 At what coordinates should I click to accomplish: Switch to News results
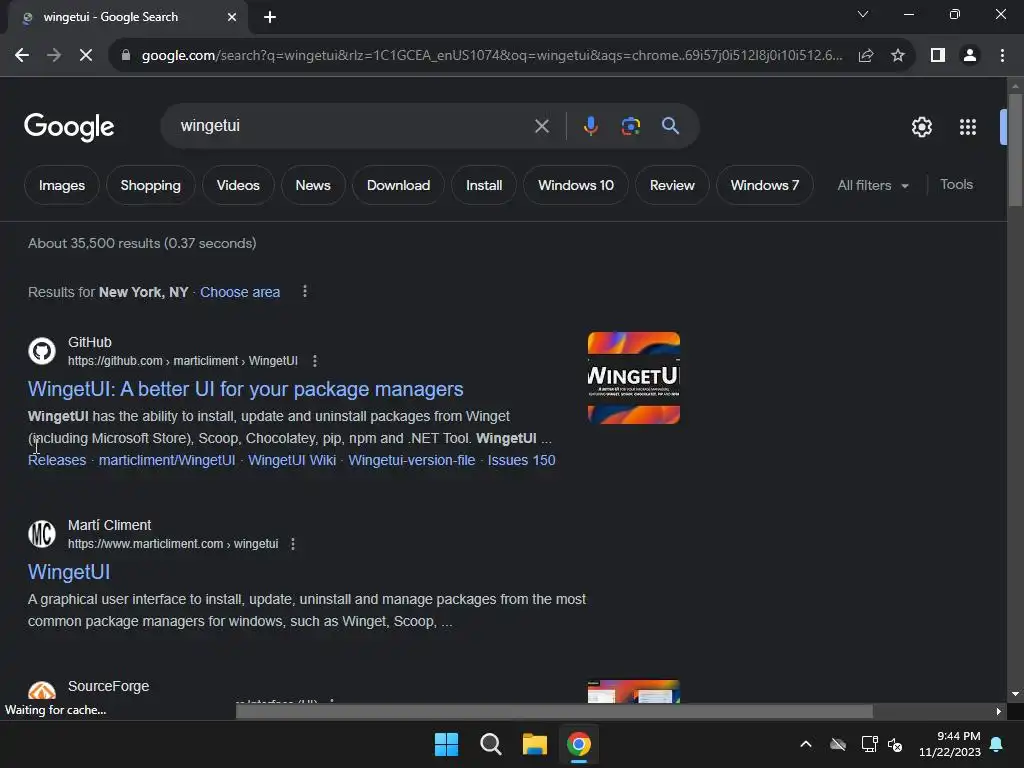pos(313,185)
